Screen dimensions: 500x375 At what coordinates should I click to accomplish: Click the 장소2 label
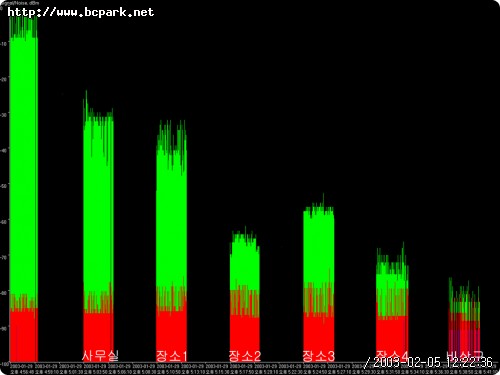245,356
